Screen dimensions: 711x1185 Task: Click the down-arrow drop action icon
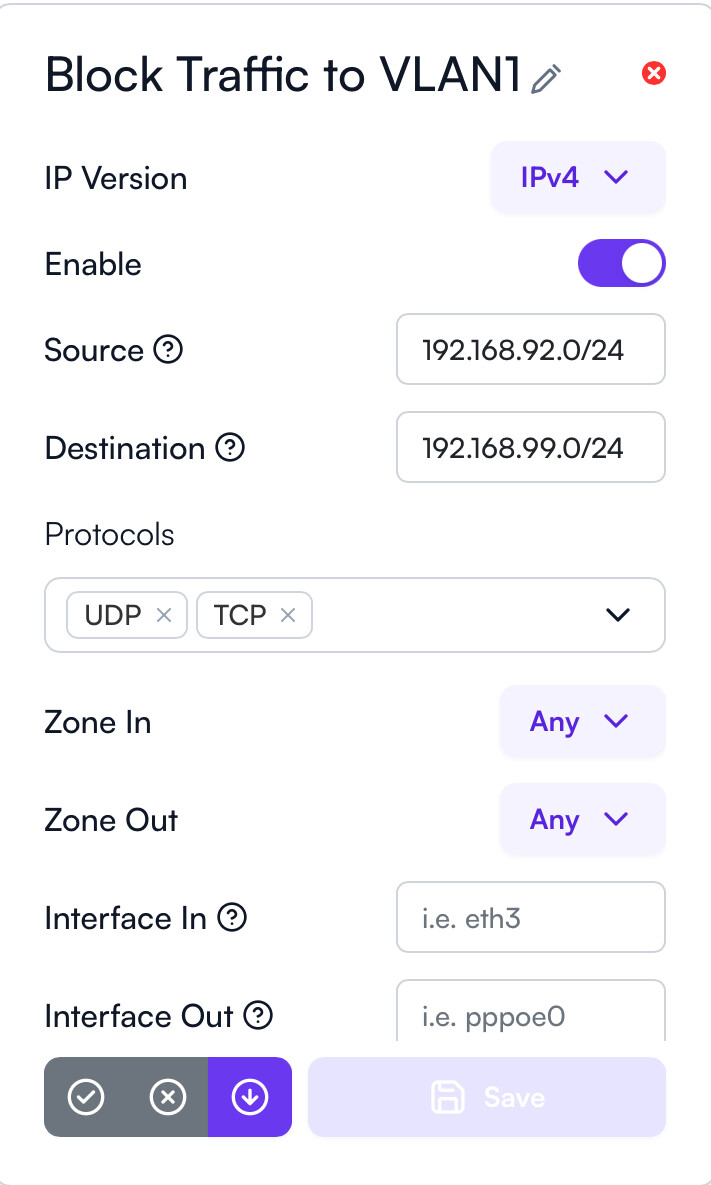click(249, 1097)
